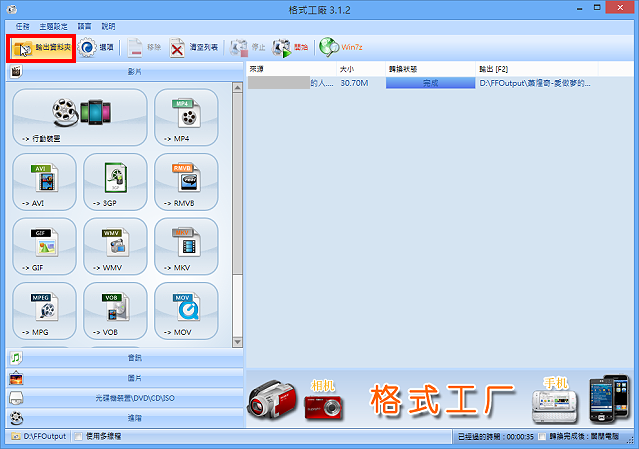
Task: Click the 格式工厂 banner logo text
Action: pyautogui.click(x=442, y=400)
